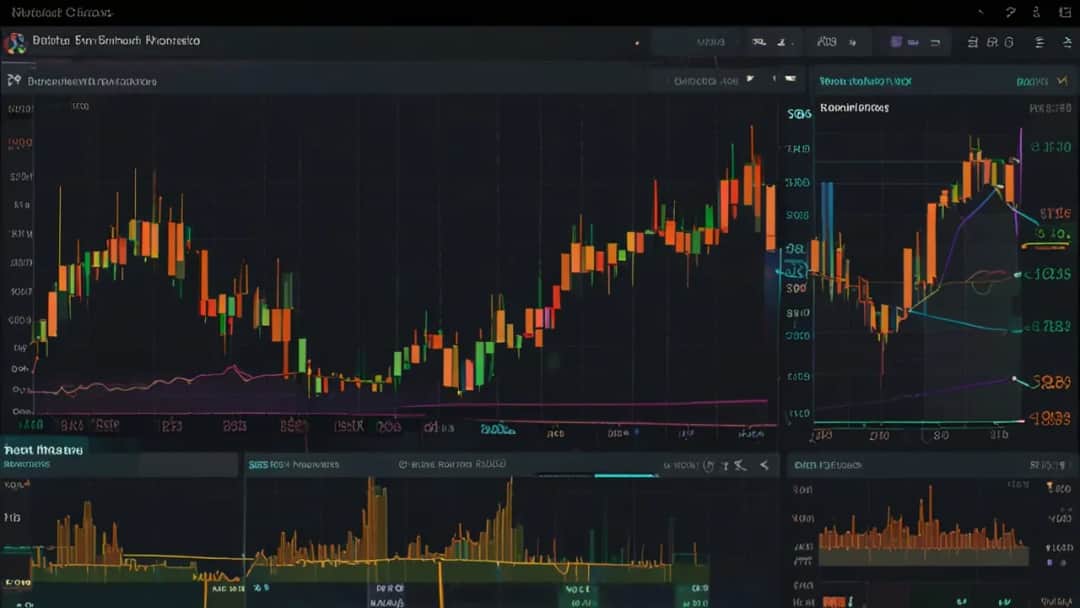Viewport: 1080px width, 608px height.
Task: Click the yellow icon in right panel header
Action: coord(1061,80)
